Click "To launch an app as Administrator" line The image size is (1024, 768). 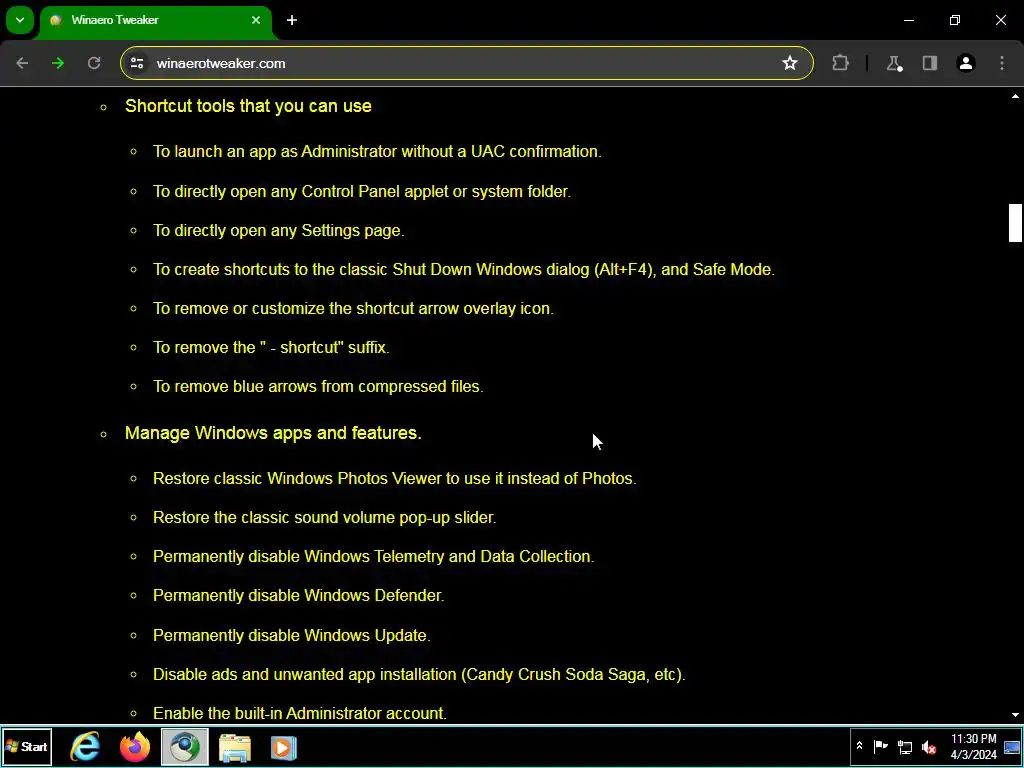click(377, 152)
